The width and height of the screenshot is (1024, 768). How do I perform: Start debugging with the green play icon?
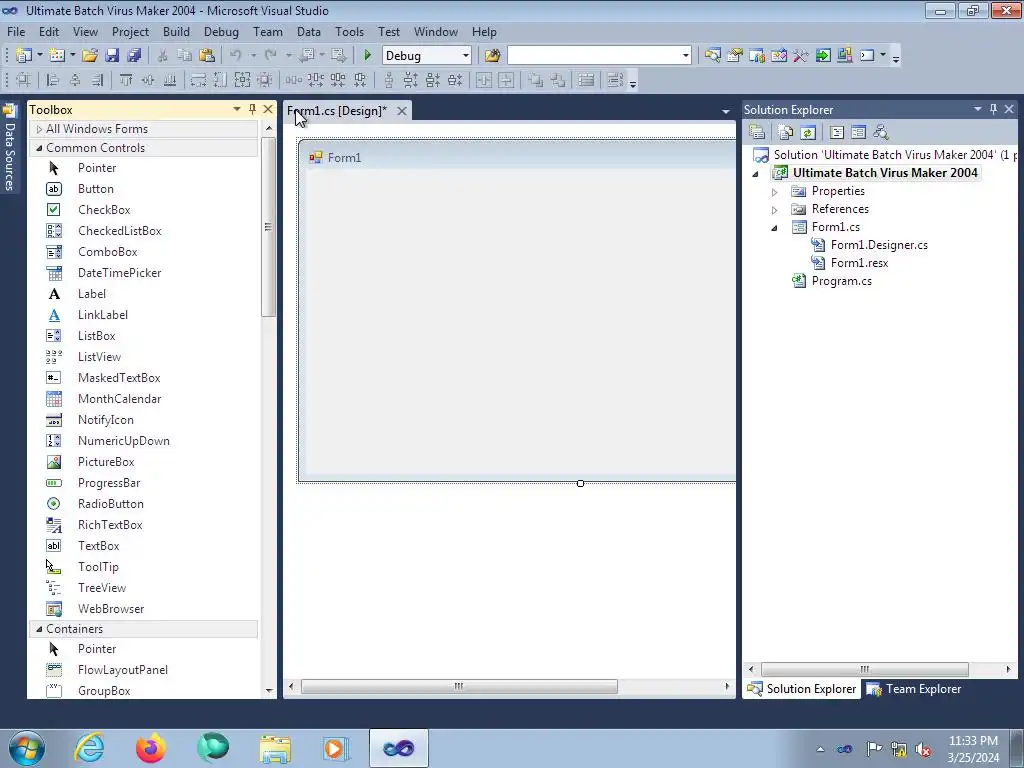pyautogui.click(x=367, y=56)
